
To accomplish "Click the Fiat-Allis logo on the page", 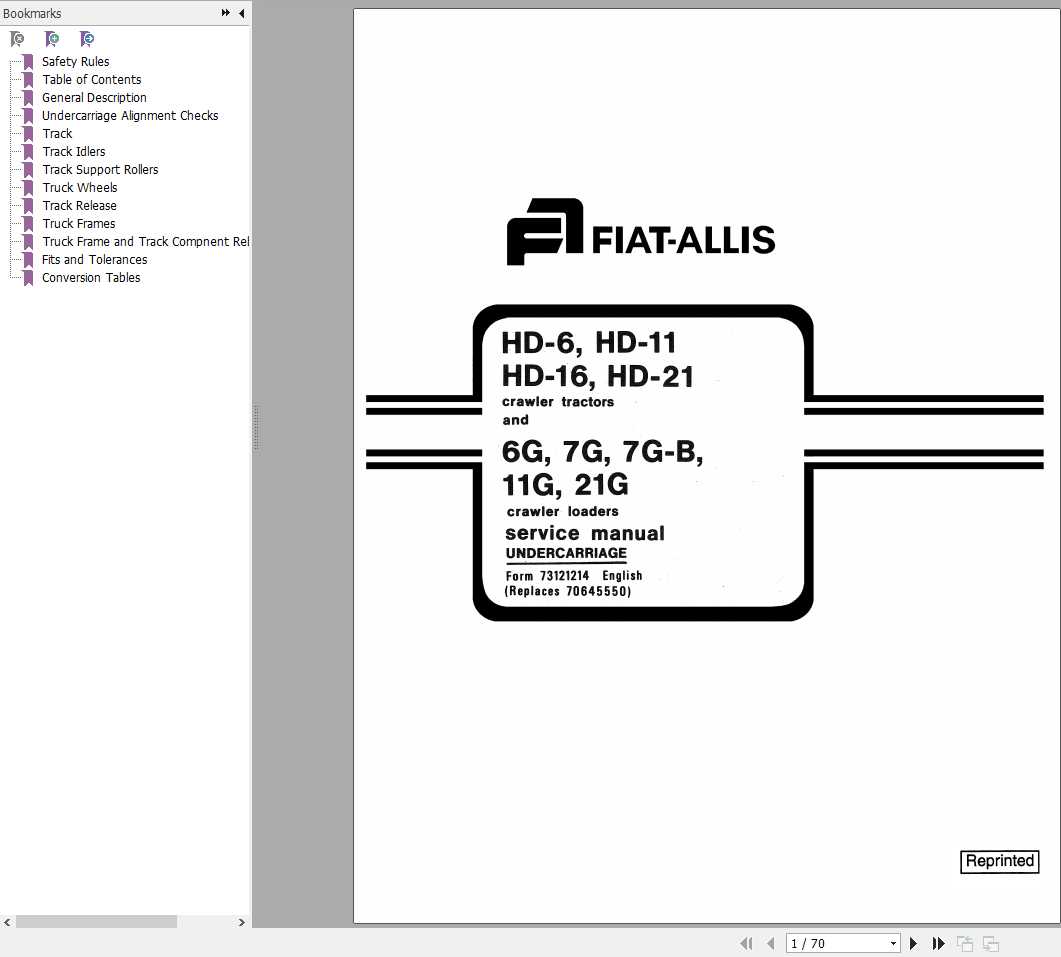I will pos(641,232).
